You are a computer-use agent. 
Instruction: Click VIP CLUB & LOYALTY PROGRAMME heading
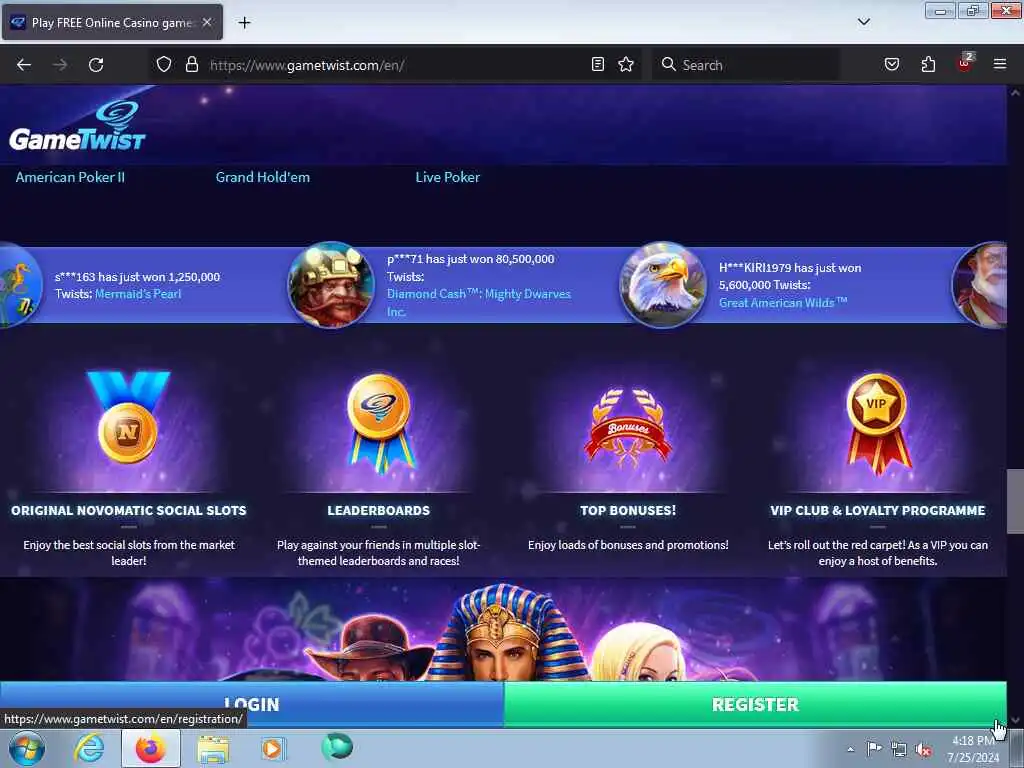point(878,511)
